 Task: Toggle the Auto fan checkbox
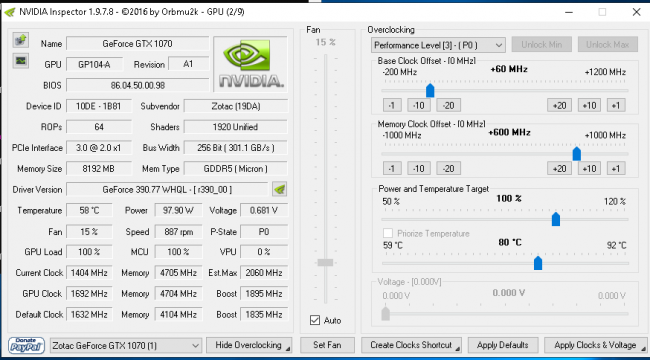click(x=315, y=320)
